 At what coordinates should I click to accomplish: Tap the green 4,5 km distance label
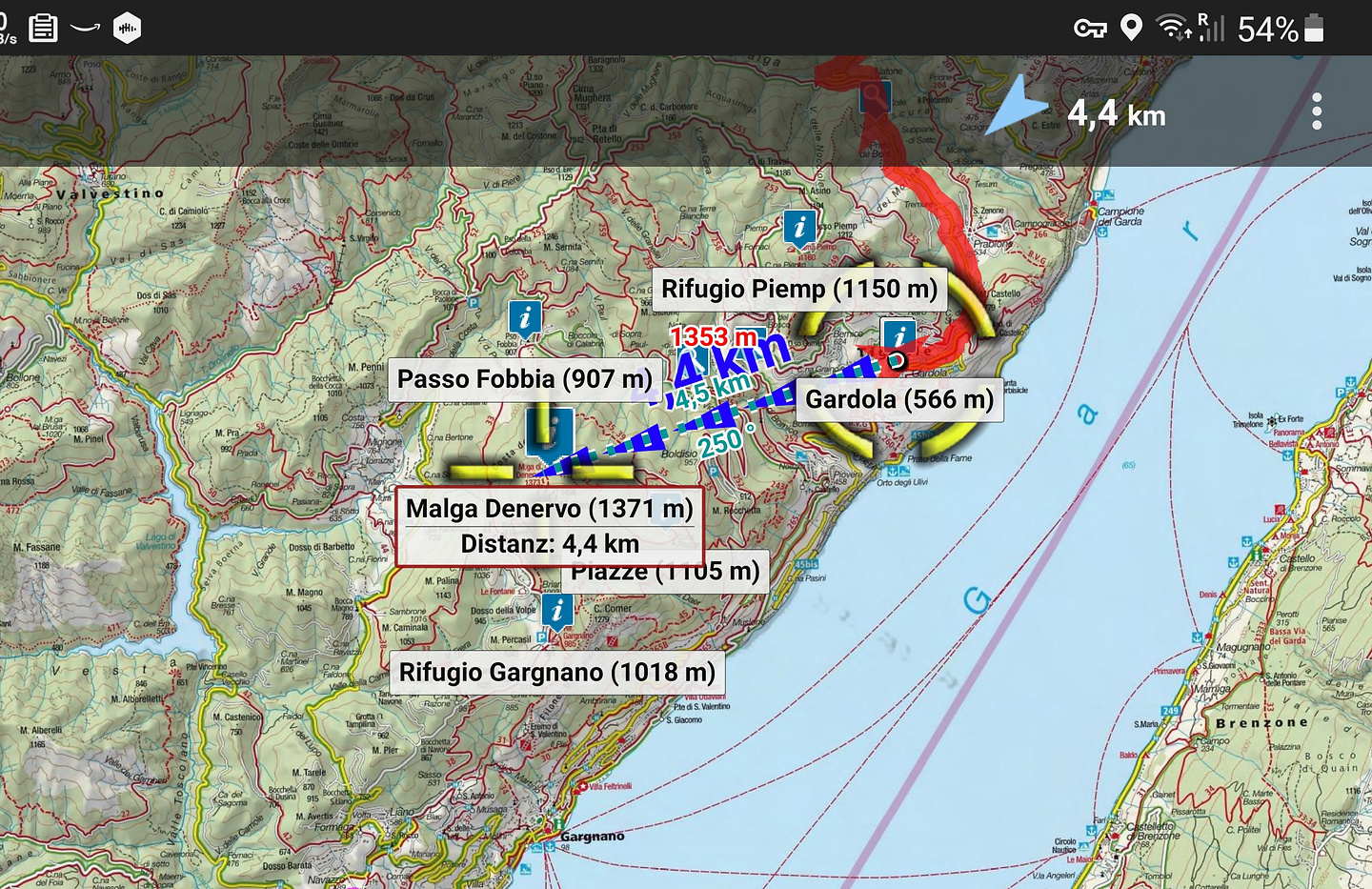tap(713, 389)
